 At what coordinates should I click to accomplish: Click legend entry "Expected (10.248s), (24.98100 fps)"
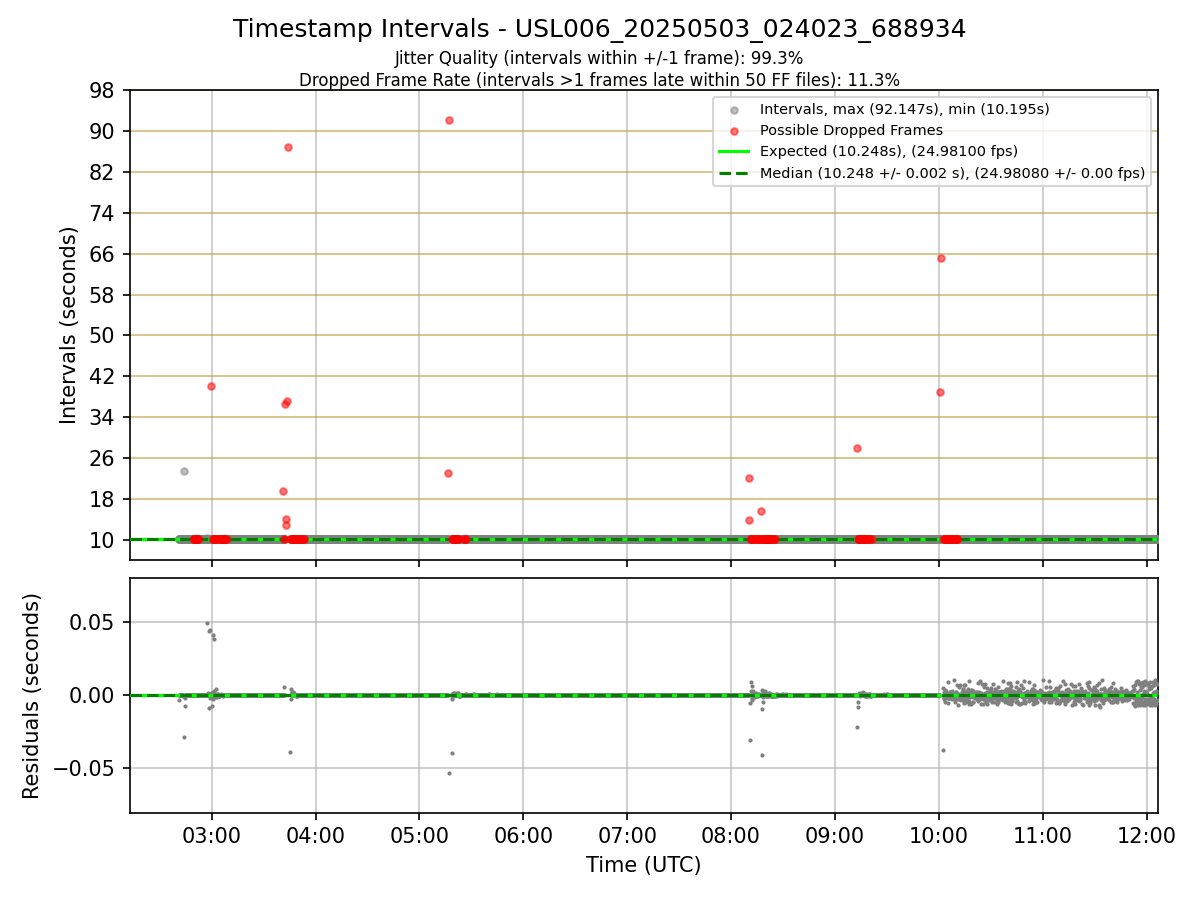(x=889, y=152)
